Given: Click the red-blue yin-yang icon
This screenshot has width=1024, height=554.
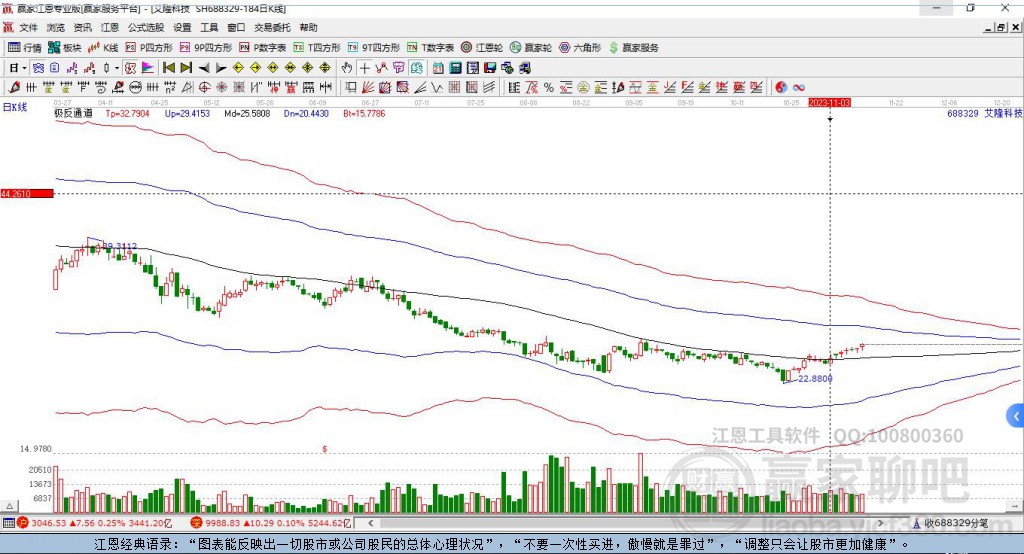Looking at the screenshot, I should [780, 88].
